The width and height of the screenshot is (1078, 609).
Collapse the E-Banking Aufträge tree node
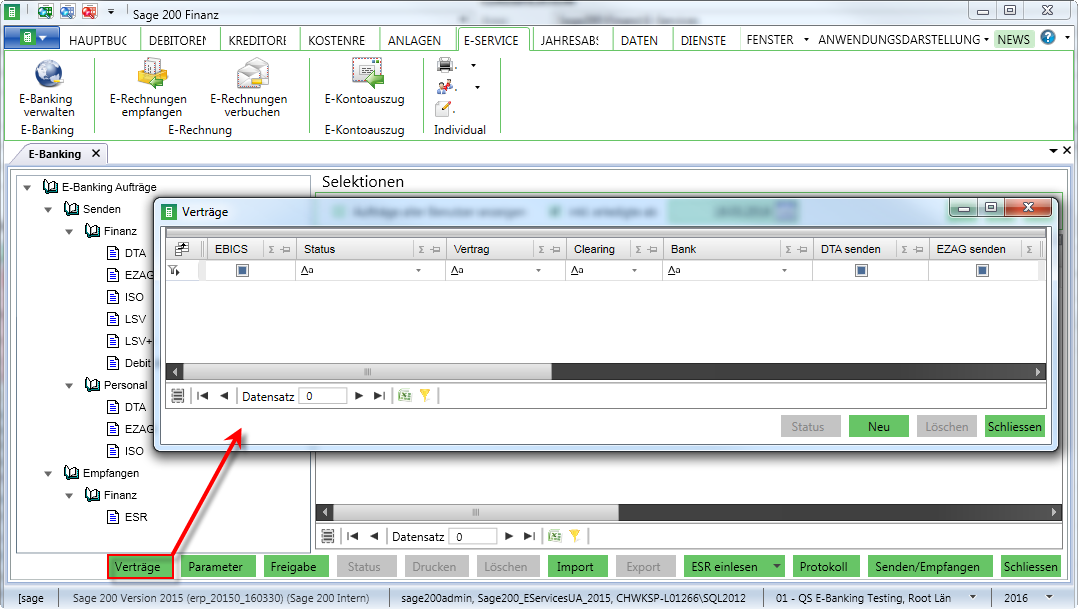[x=28, y=187]
